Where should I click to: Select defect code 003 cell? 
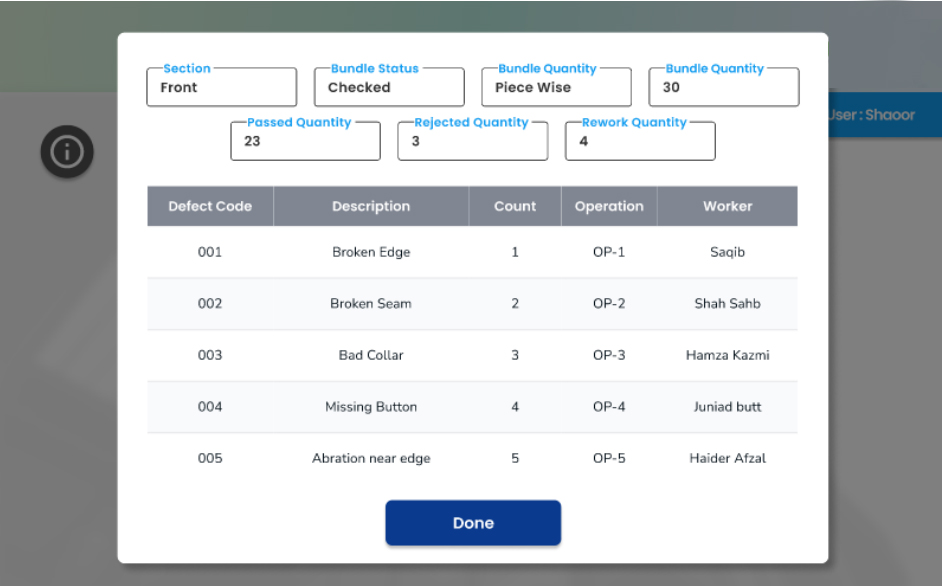[210, 355]
